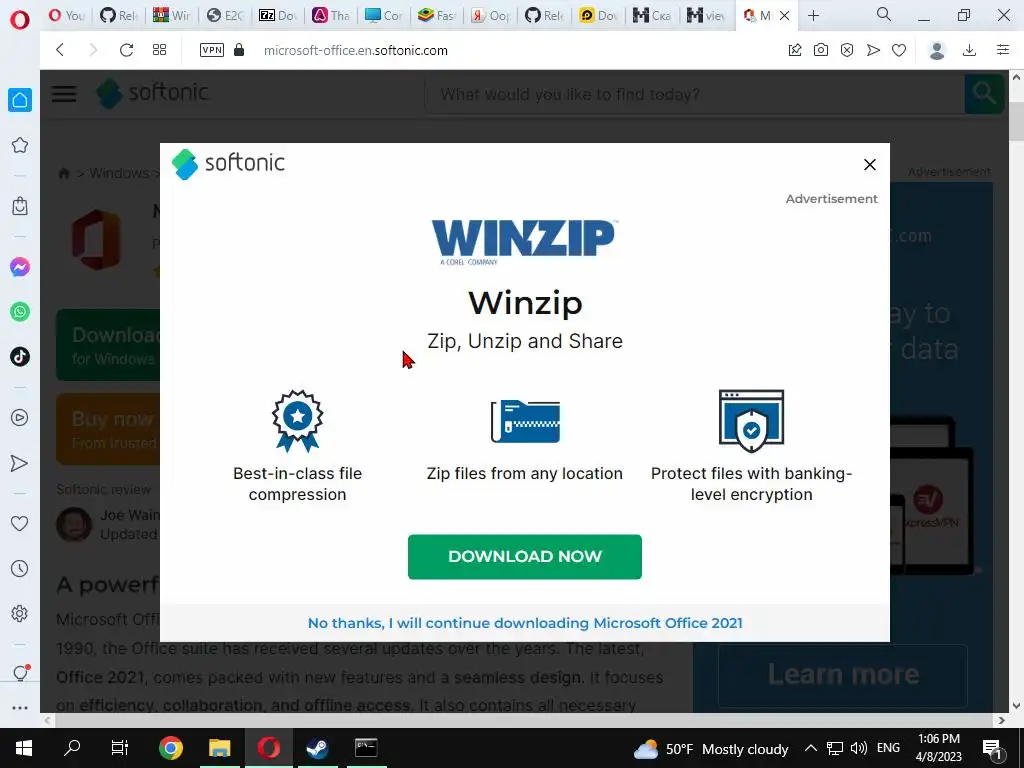Screen dimensions: 1024x768
Task: Switch to the 'Fas' tab
Action: [x=437, y=16]
